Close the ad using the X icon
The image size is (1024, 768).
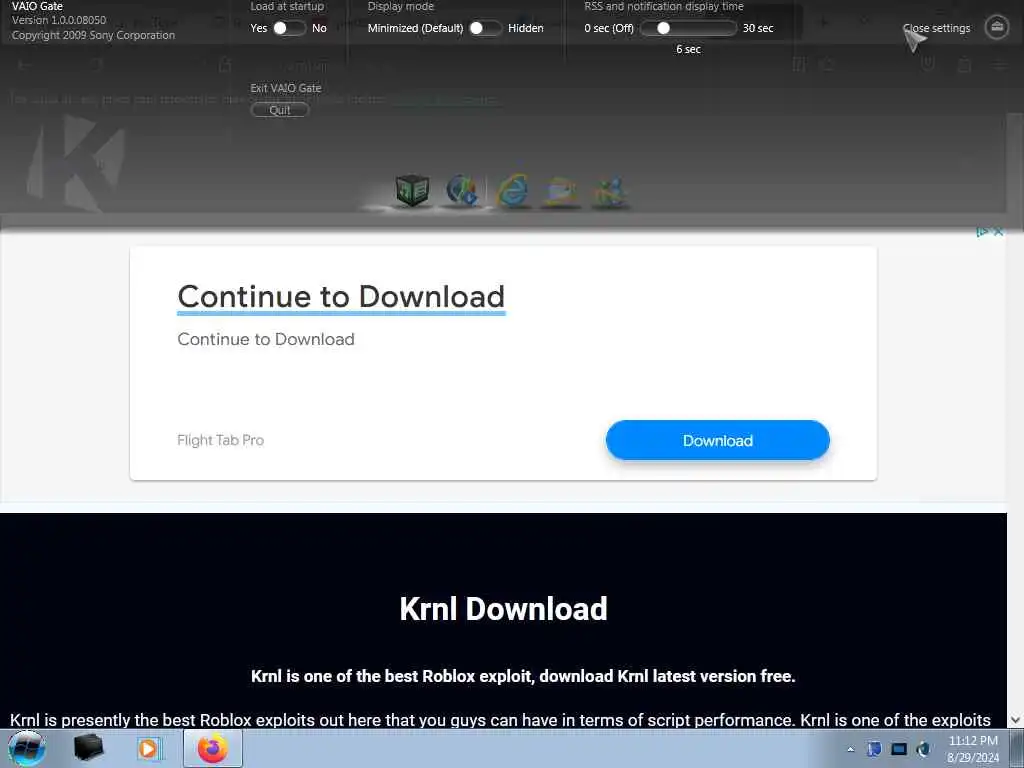tap(998, 232)
